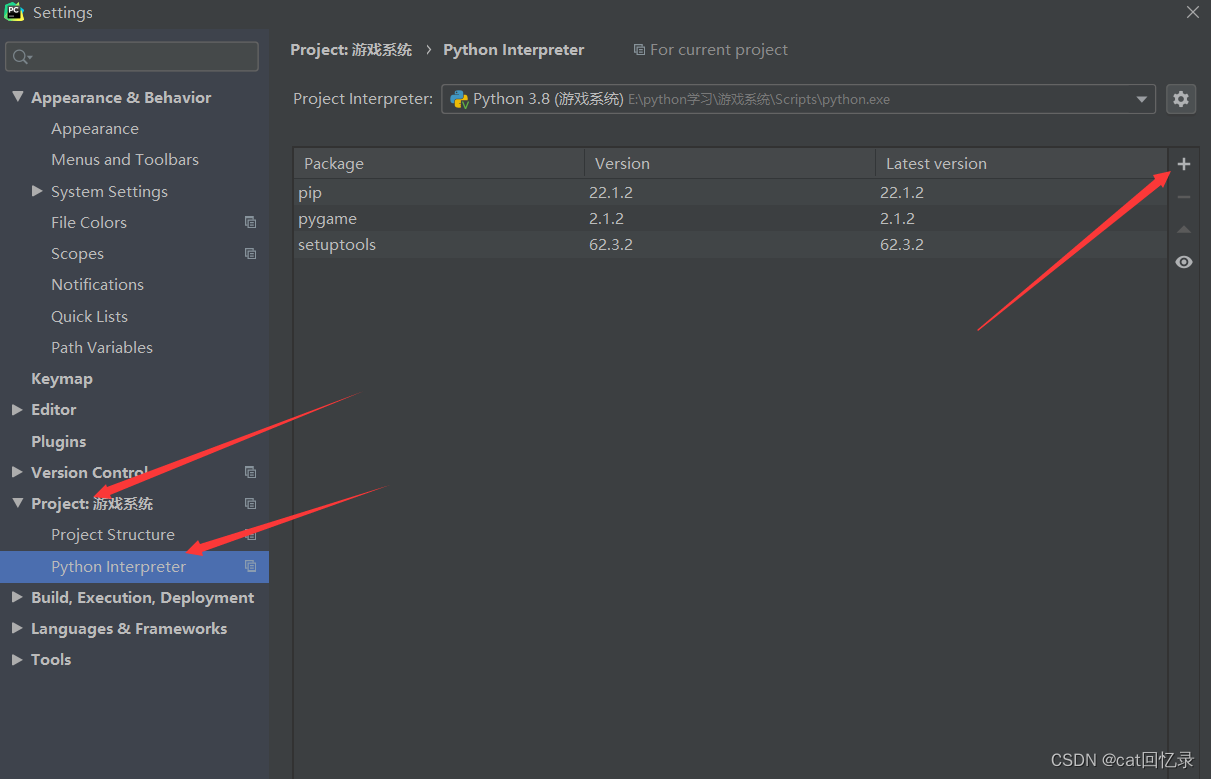Click the For current project label
1211x779 pixels.
point(710,49)
